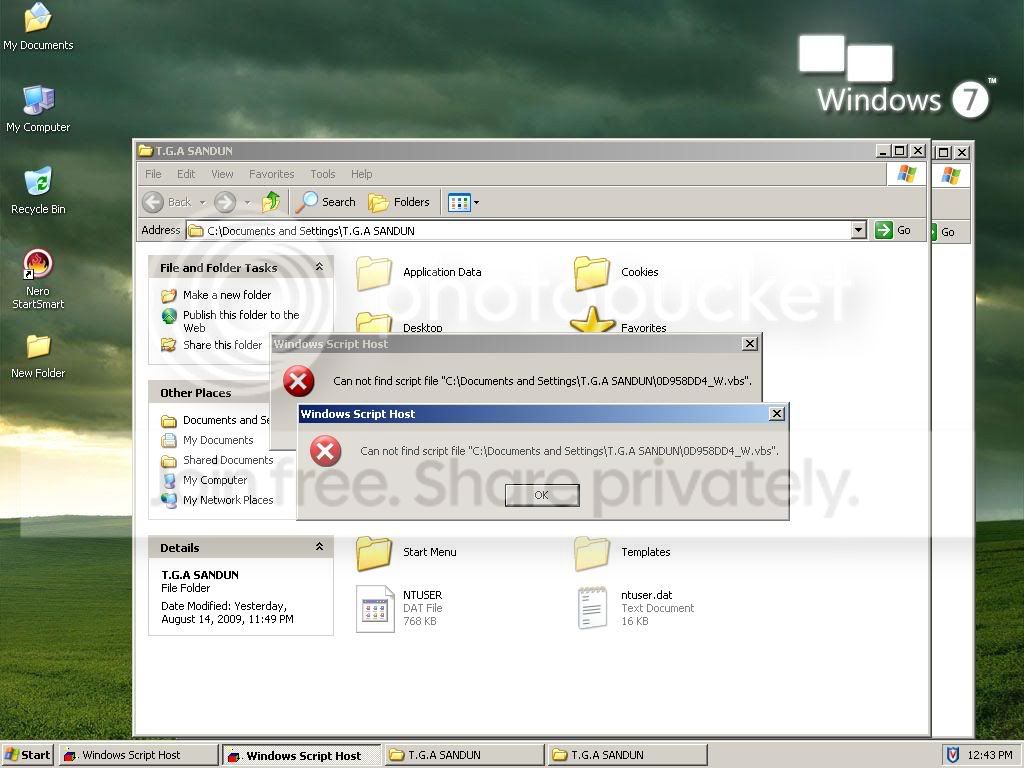Close the front Windows Script Host dialog
Image resolution: width=1024 pixels, height=768 pixels.
(x=776, y=413)
